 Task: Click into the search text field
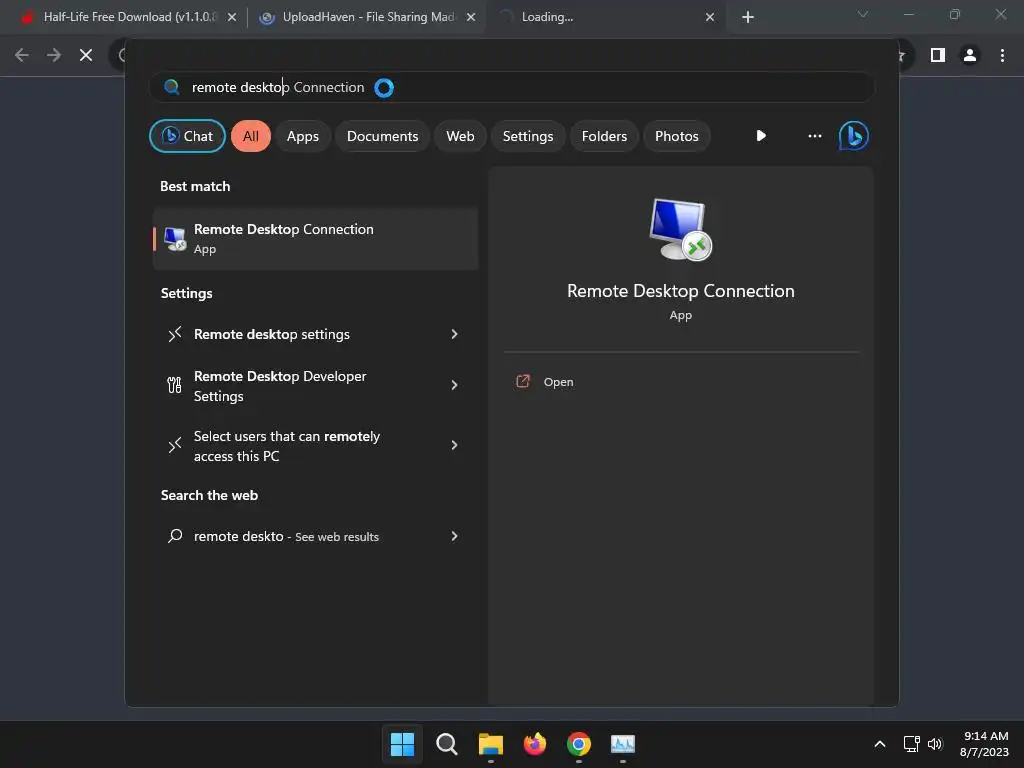click(x=511, y=87)
